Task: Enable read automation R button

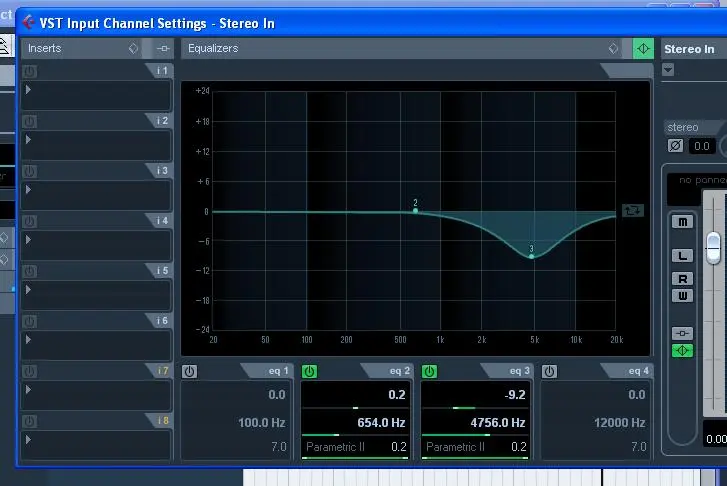Action: click(682, 279)
